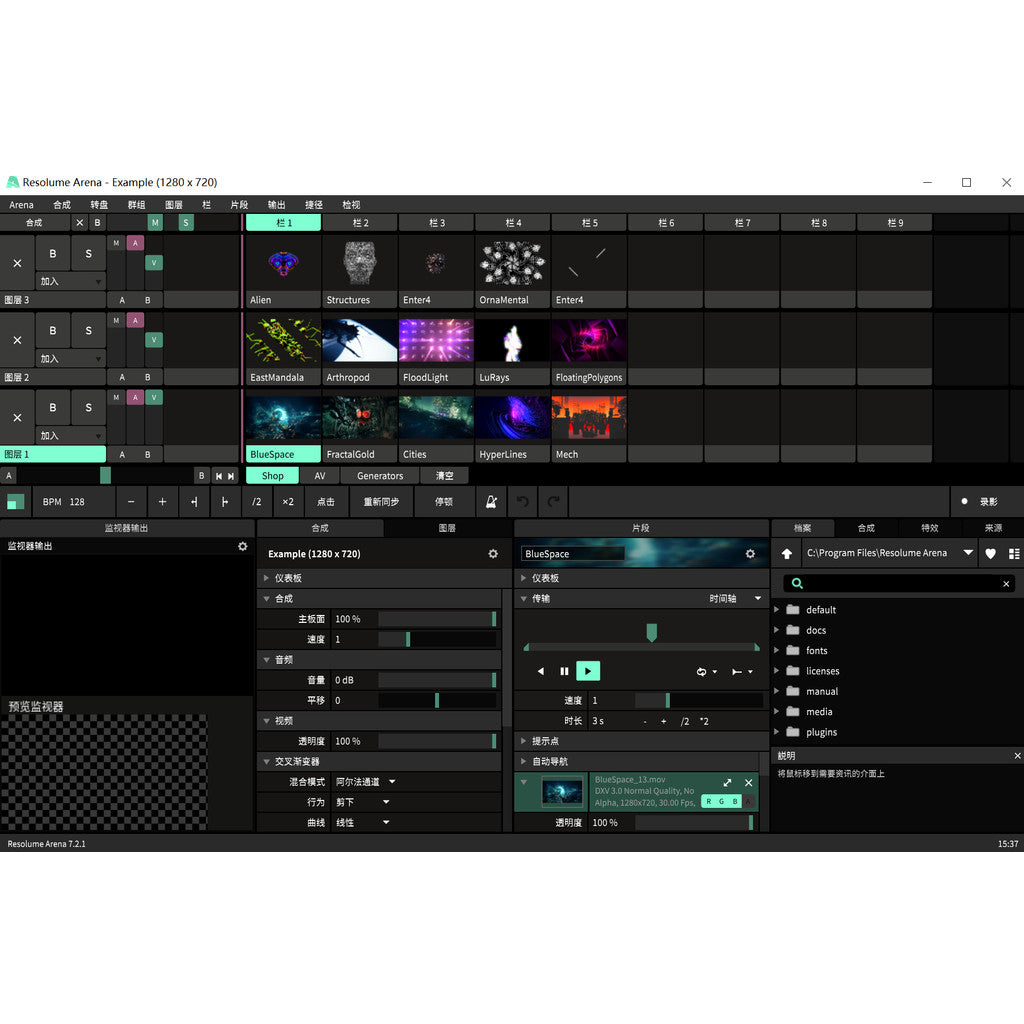The width and height of the screenshot is (1024, 1024).
Task: Click the BPM nudge right icon
Action: 225,502
